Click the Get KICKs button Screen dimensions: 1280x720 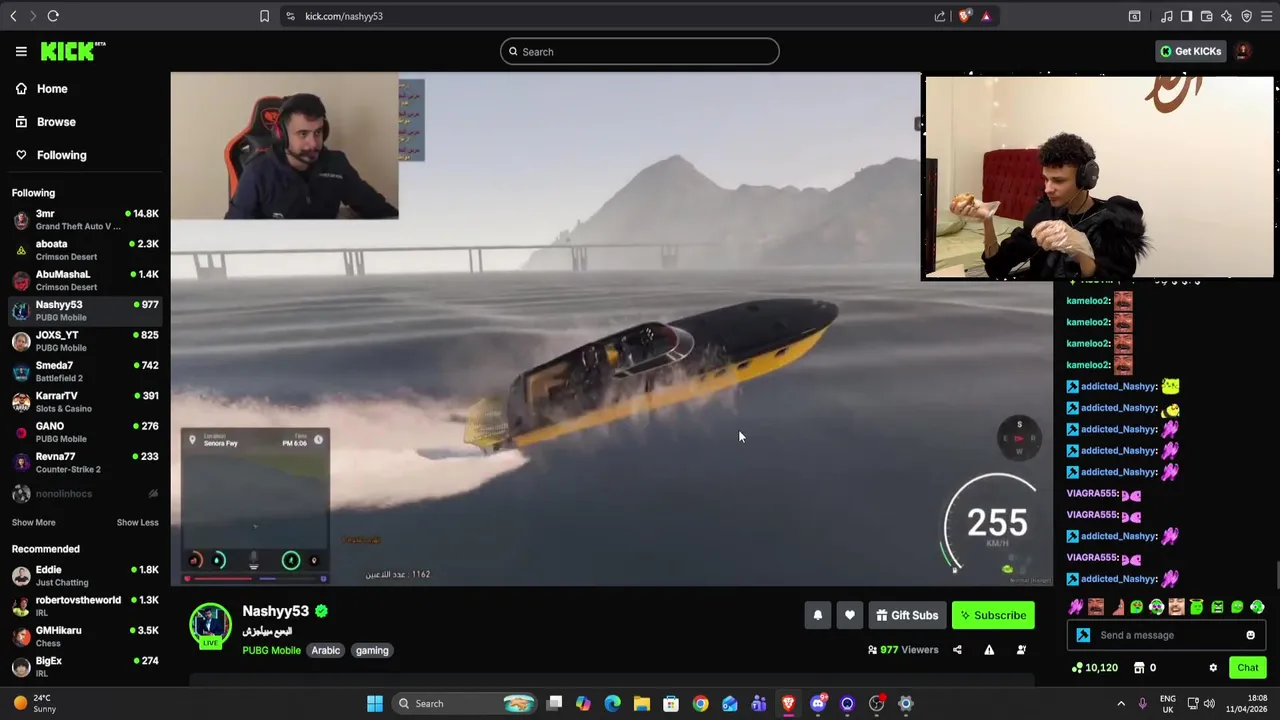1190,51
